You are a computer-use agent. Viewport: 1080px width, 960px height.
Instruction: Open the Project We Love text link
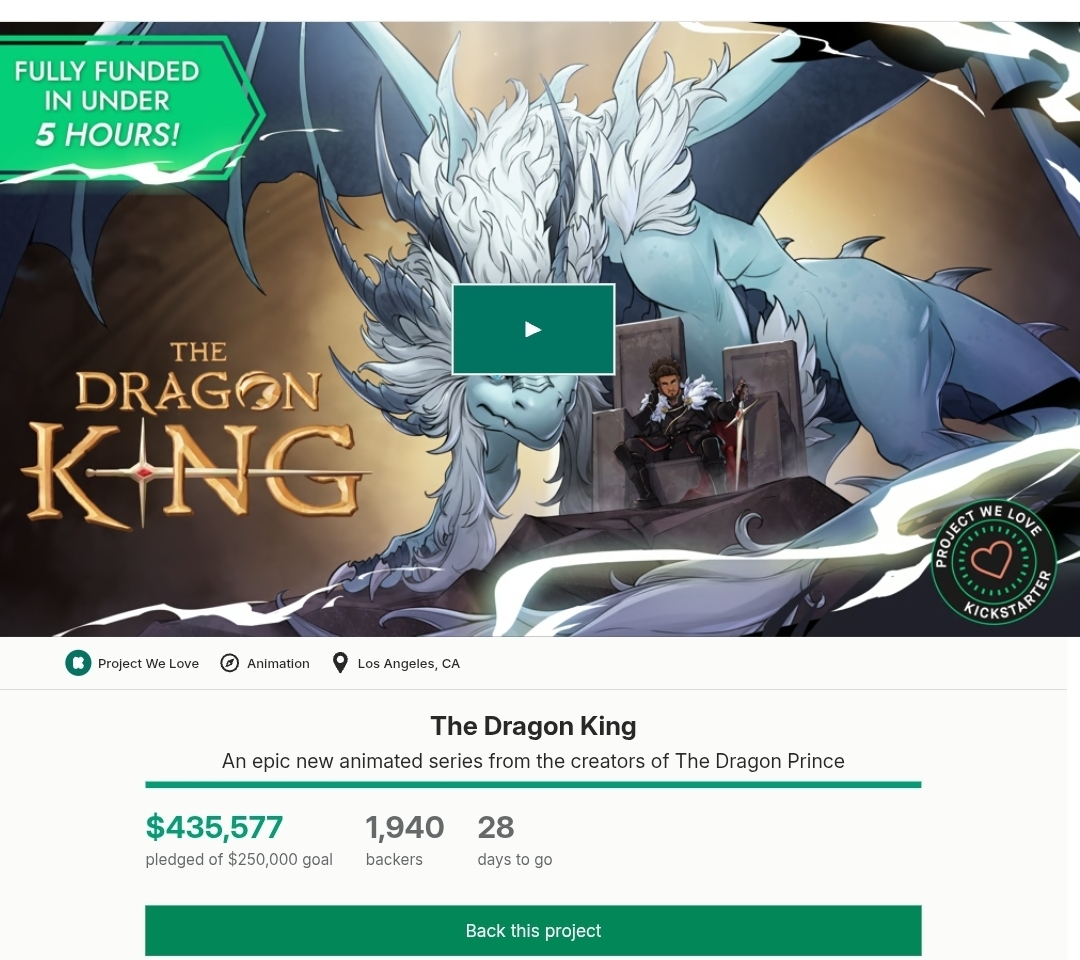coord(148,663)
